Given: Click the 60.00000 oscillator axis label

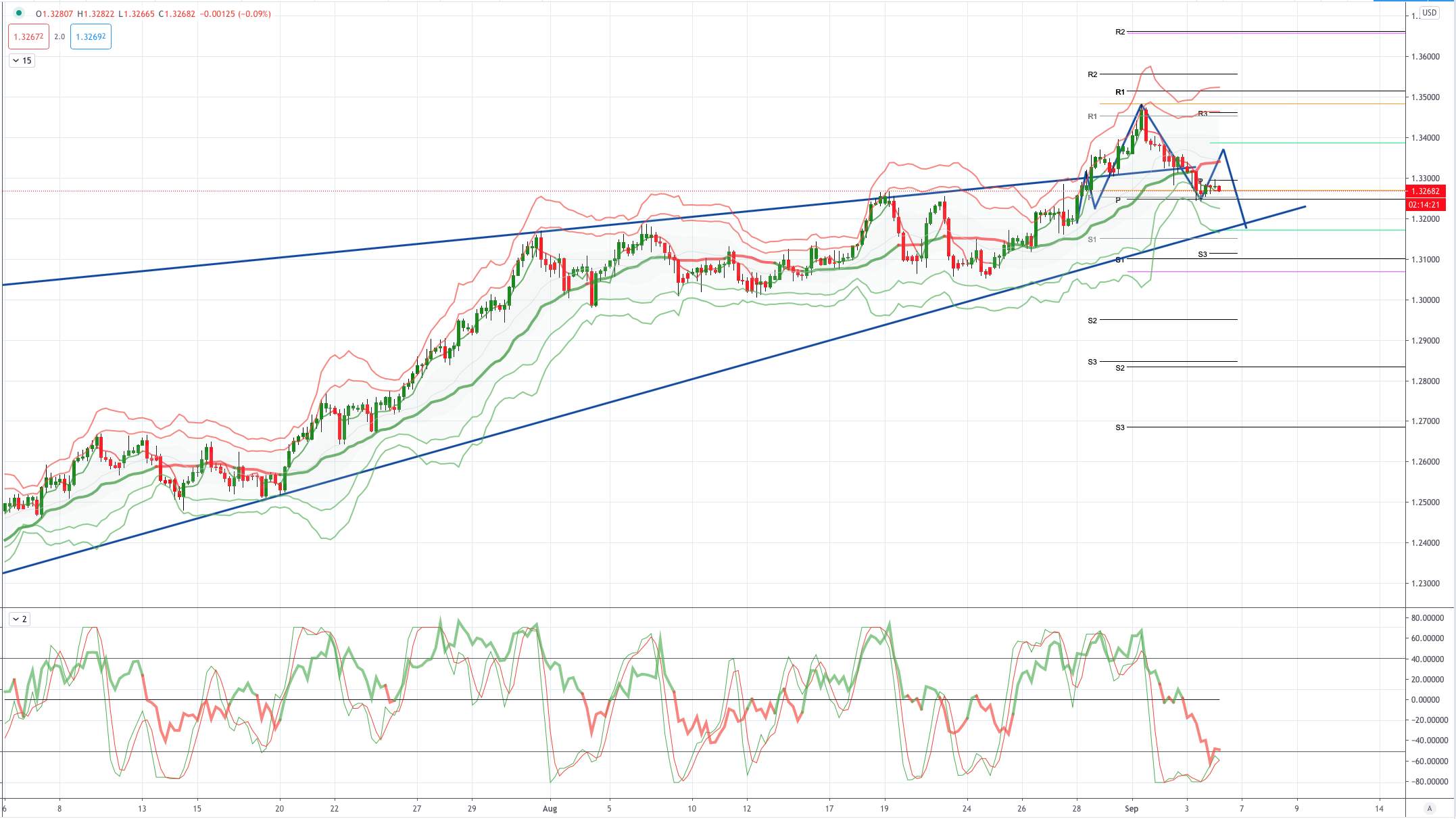Looking at the screenshot, I should coord(1426,638).
